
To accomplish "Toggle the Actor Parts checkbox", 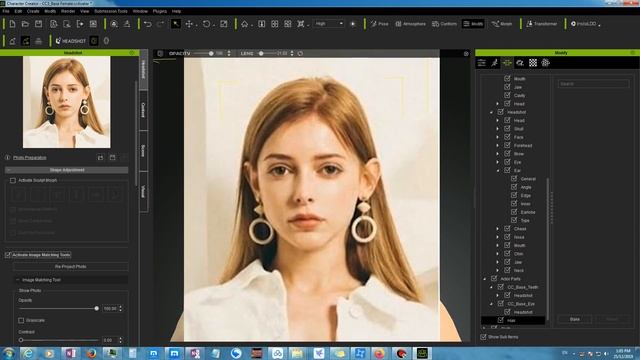I will tap(494, 278).
